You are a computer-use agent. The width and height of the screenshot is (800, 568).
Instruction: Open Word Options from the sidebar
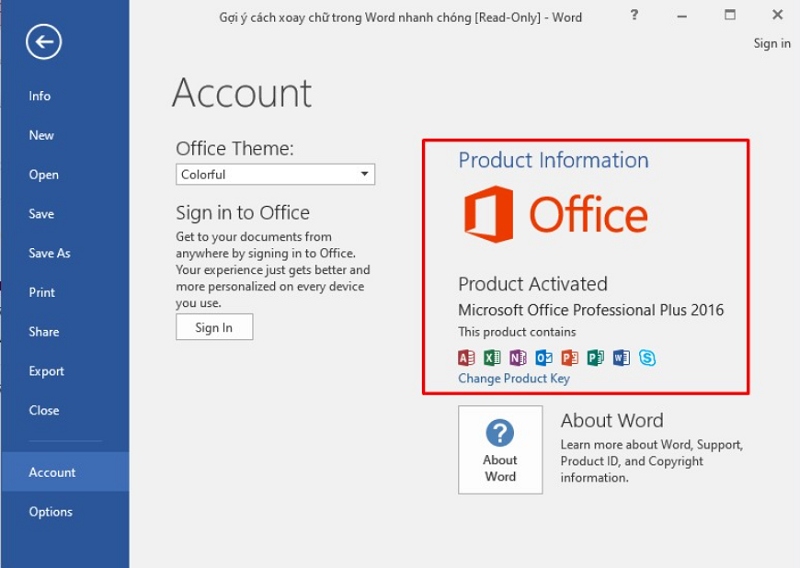(x=51, y=512)
